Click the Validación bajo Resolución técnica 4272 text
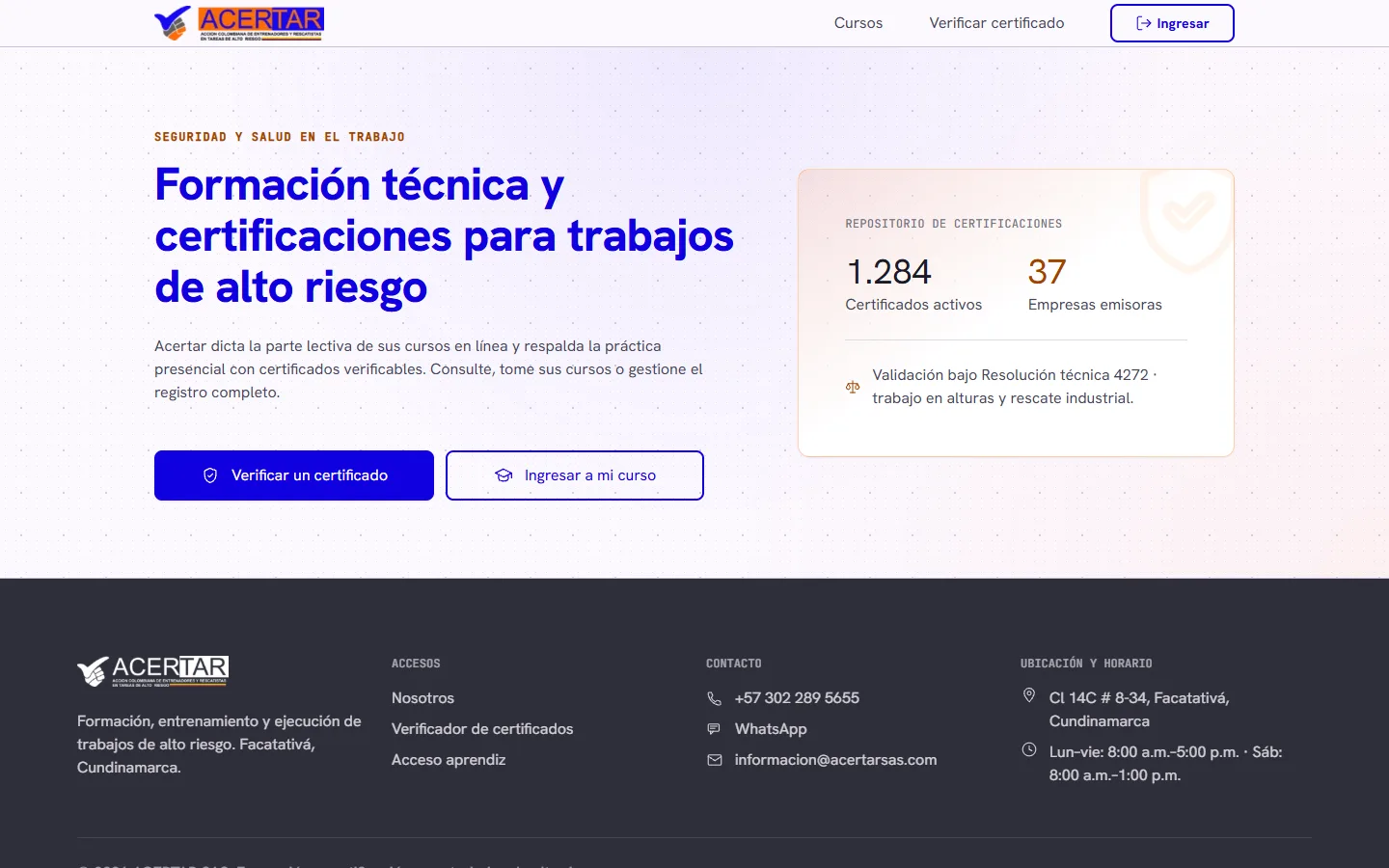This screenshot has height=868, width=1389. pos(1014,387)
